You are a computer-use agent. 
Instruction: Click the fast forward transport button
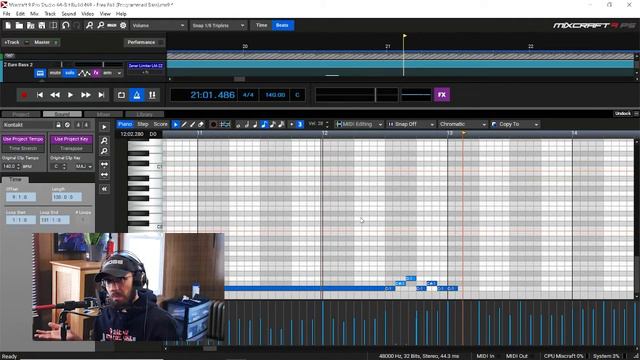click(x=86, y=95)
